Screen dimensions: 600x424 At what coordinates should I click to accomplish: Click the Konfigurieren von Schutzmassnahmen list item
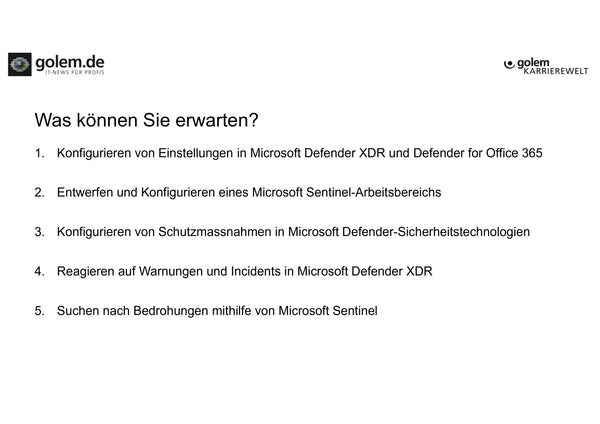tap(294, 232)
